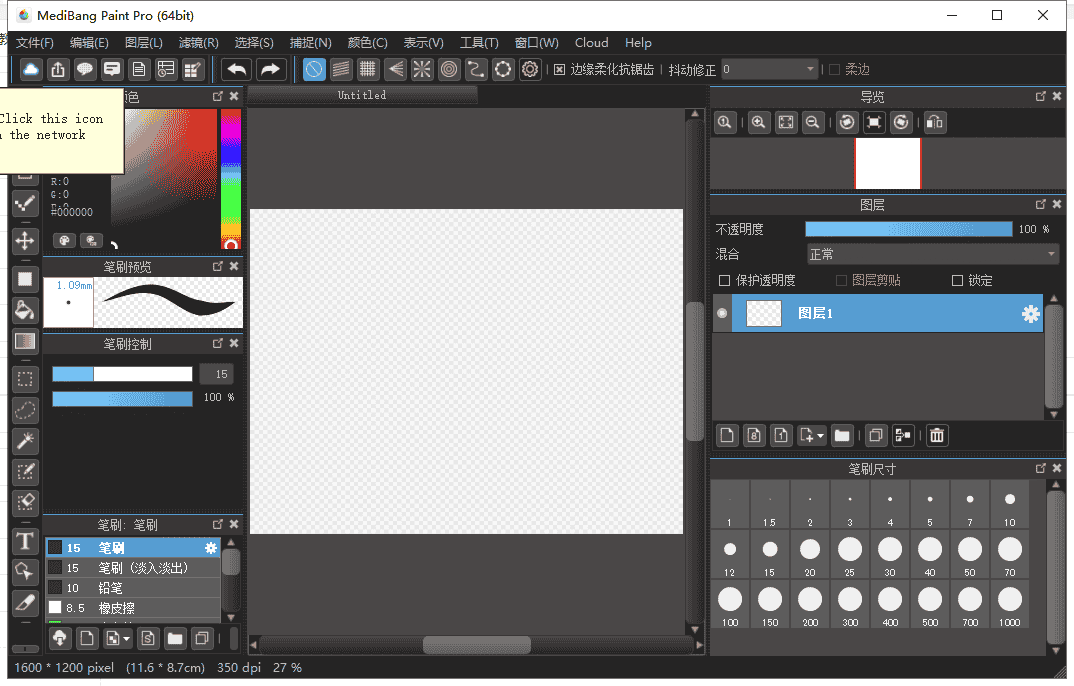Select the Bucket fill tool
The width and height of the screenshot is (1074, 686).
25,310
